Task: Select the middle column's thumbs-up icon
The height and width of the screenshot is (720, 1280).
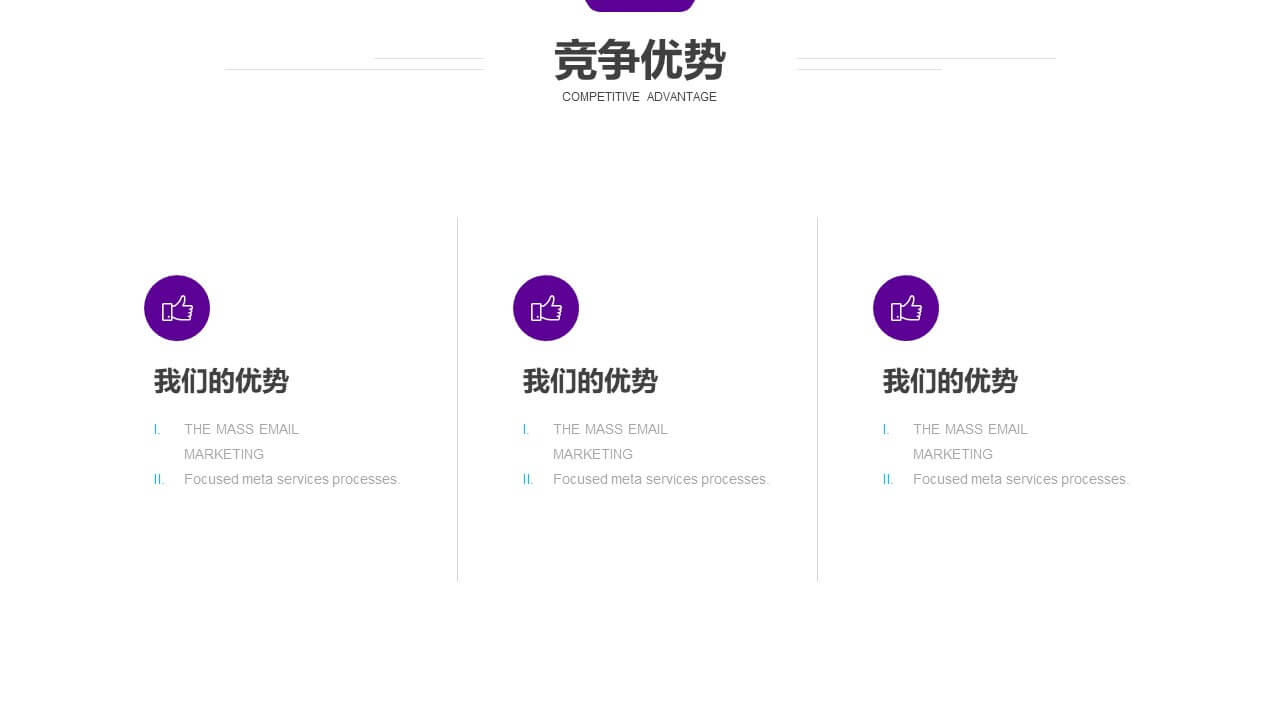Action: click(x=546, y=308)
